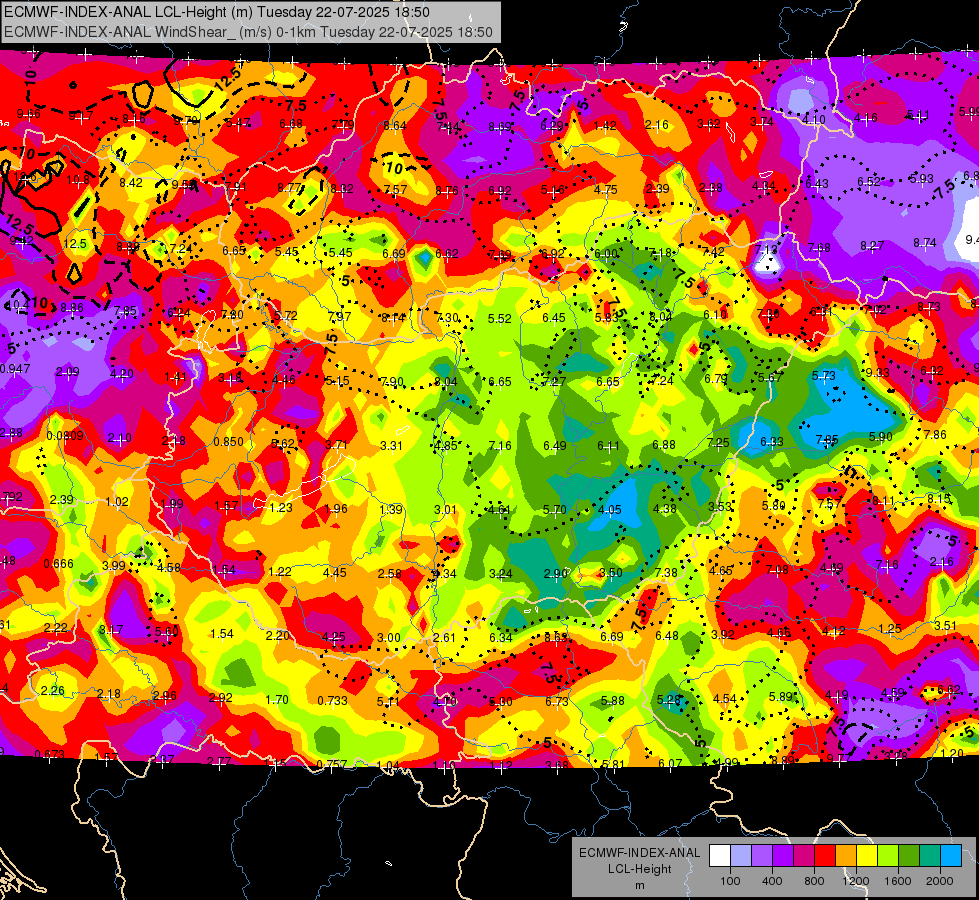Click the wind shear value 2.20
This screenshot has width=979, height=900.
click(277, 636)
